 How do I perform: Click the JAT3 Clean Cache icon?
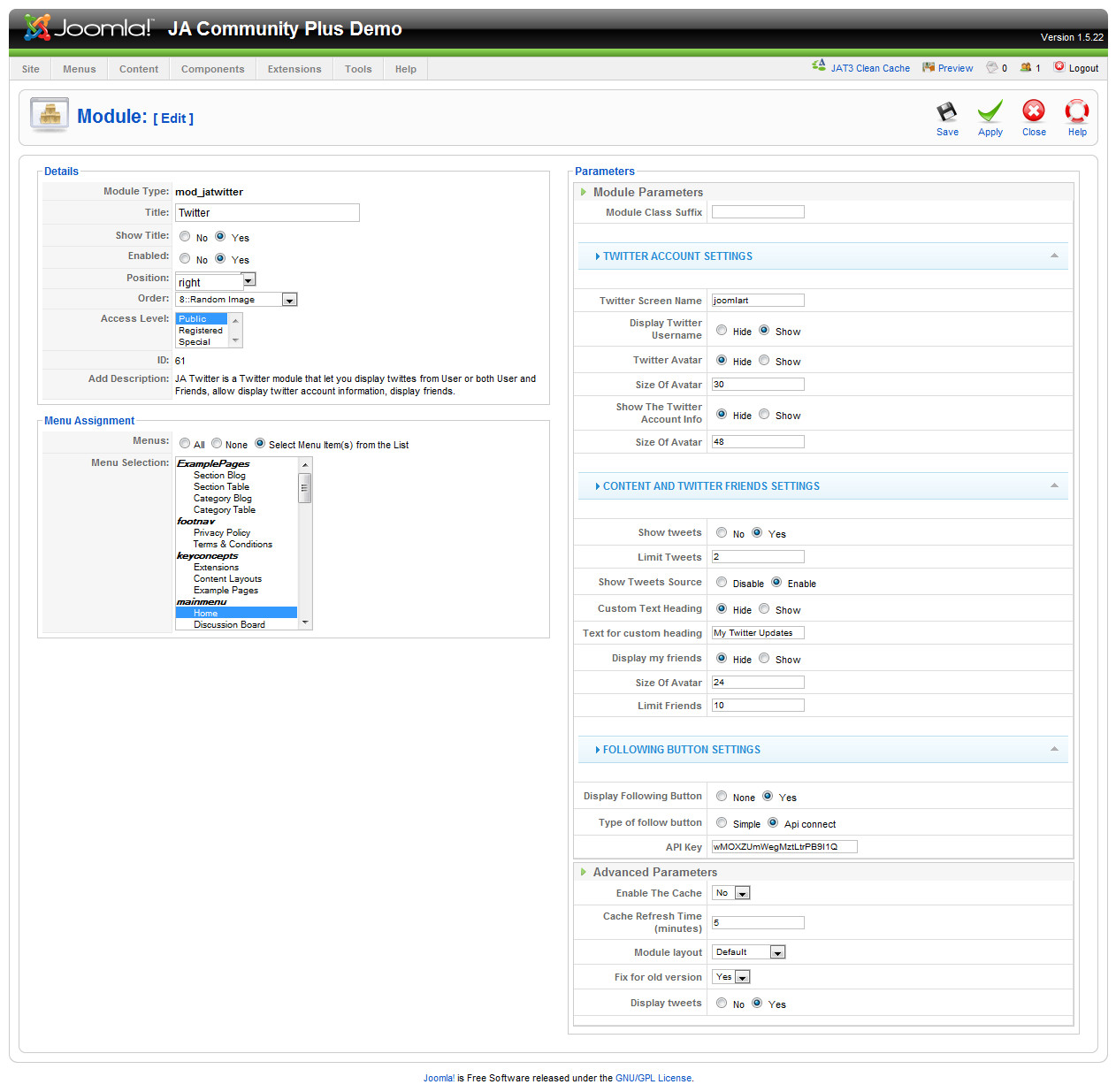tap(819, 66)
